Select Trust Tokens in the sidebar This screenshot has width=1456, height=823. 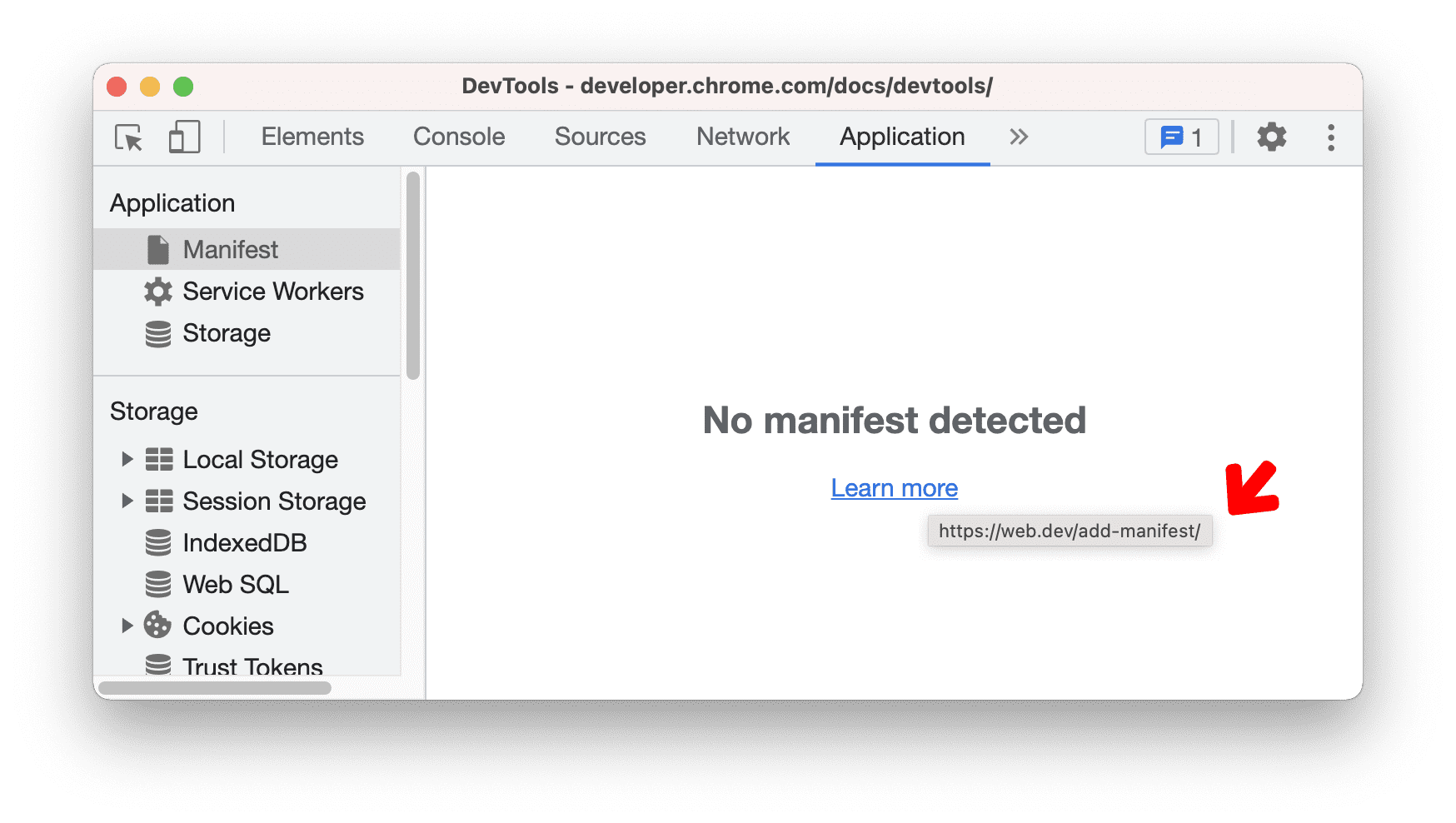[x=252, y=666]
